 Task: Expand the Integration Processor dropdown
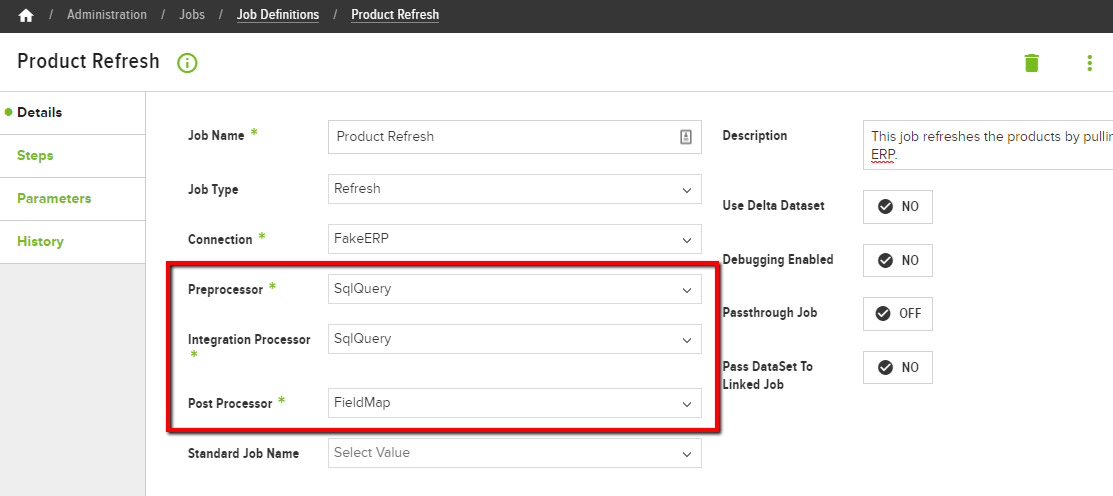[515, 339]
